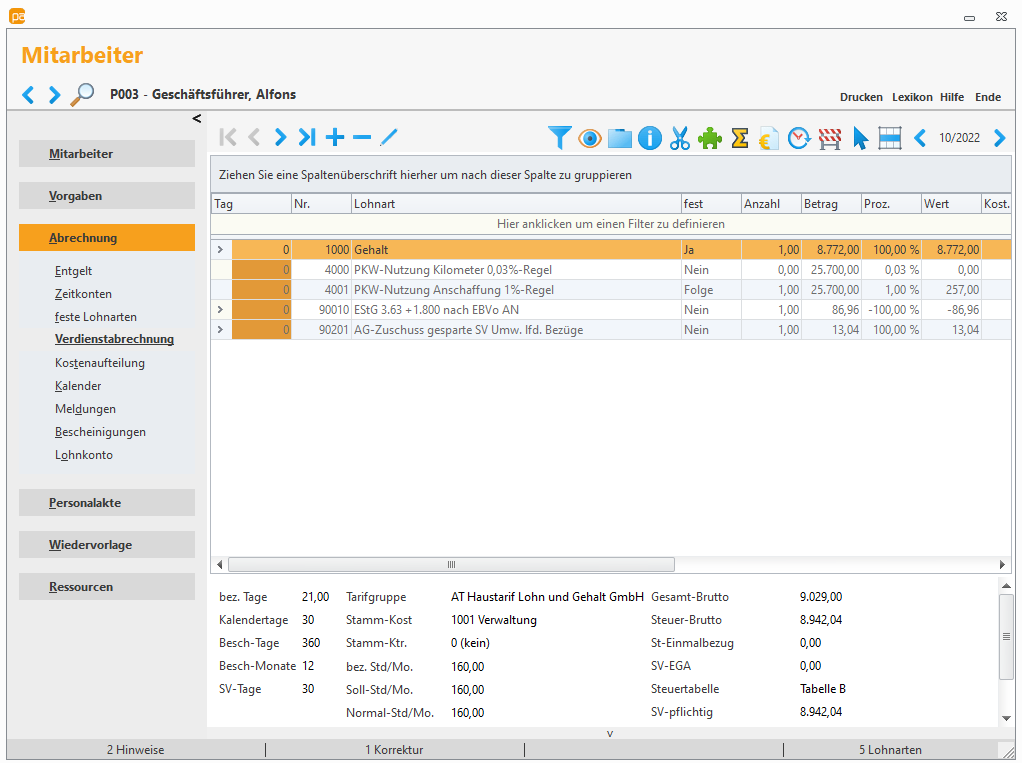Click the euro document icon
1022x763 pixels.
(x=769, y=138)
